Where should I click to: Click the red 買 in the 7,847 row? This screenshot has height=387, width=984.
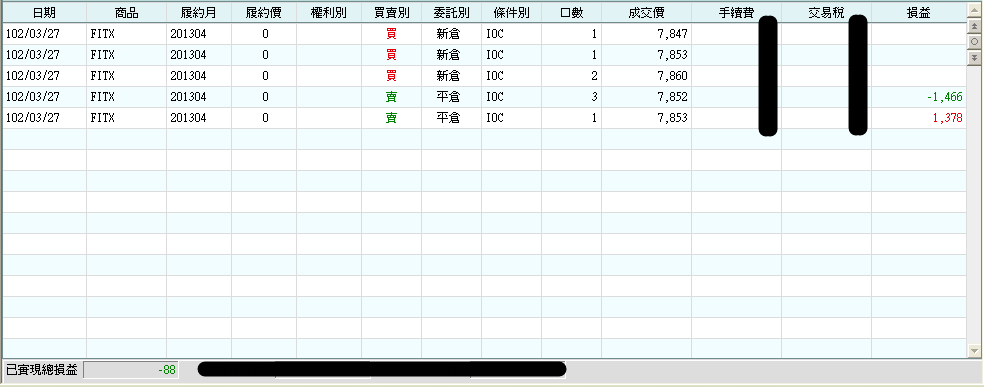tap(391, 34)
